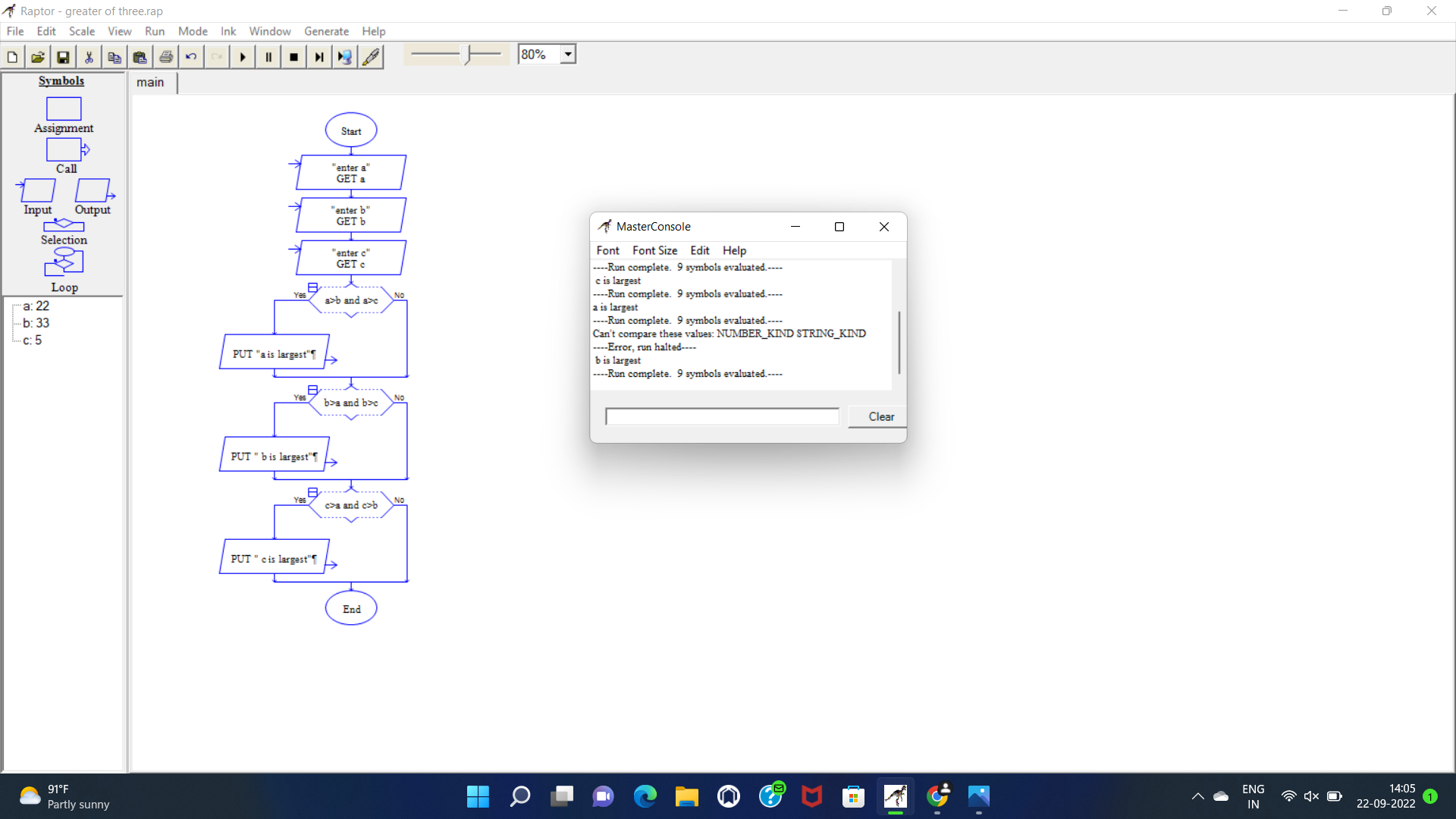Open the Font Size menu in MasterConsole
The image size is (1456, 819).
(654, 250)
